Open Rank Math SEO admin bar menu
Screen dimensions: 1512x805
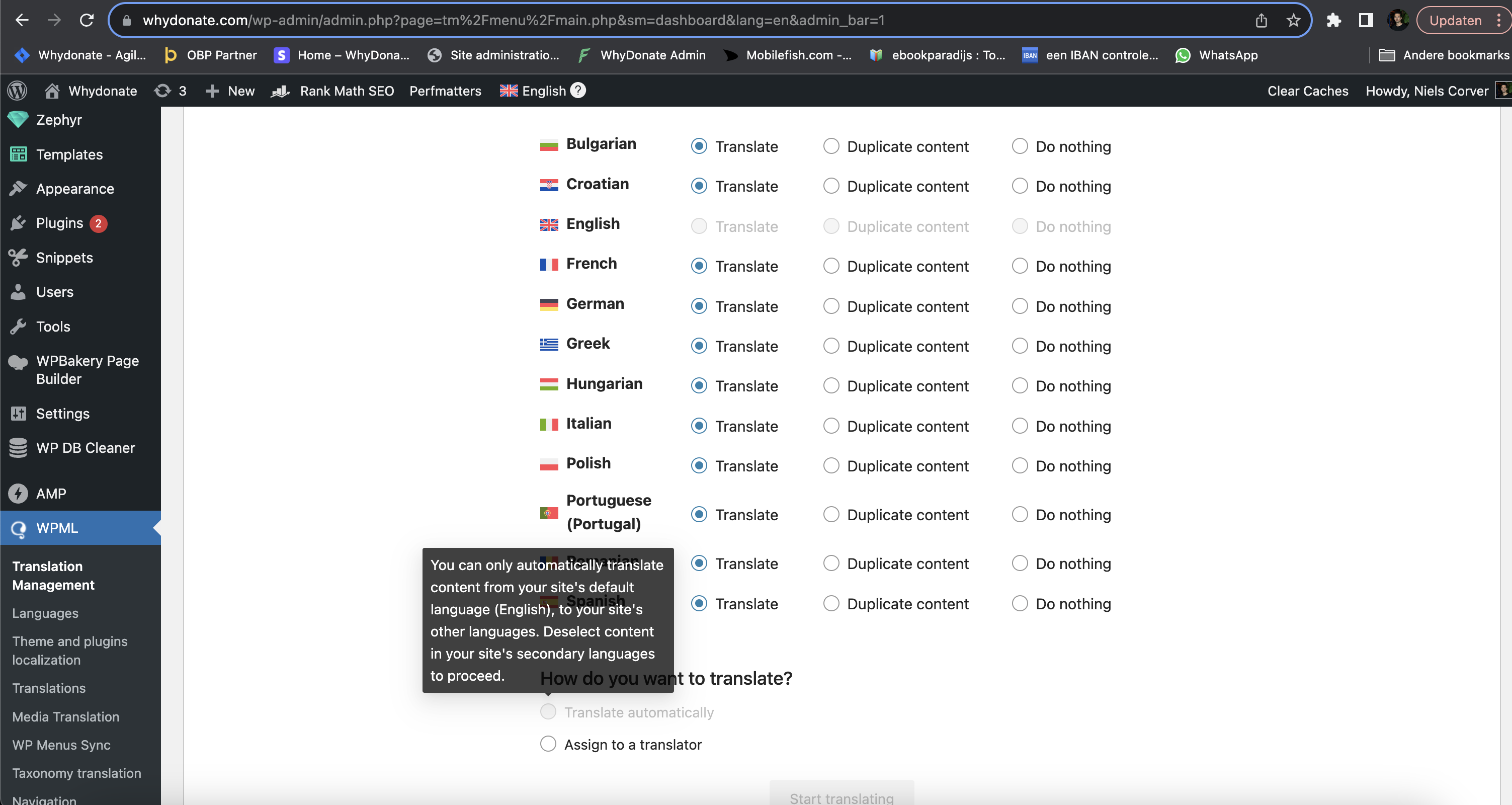[x=333, y=91]
